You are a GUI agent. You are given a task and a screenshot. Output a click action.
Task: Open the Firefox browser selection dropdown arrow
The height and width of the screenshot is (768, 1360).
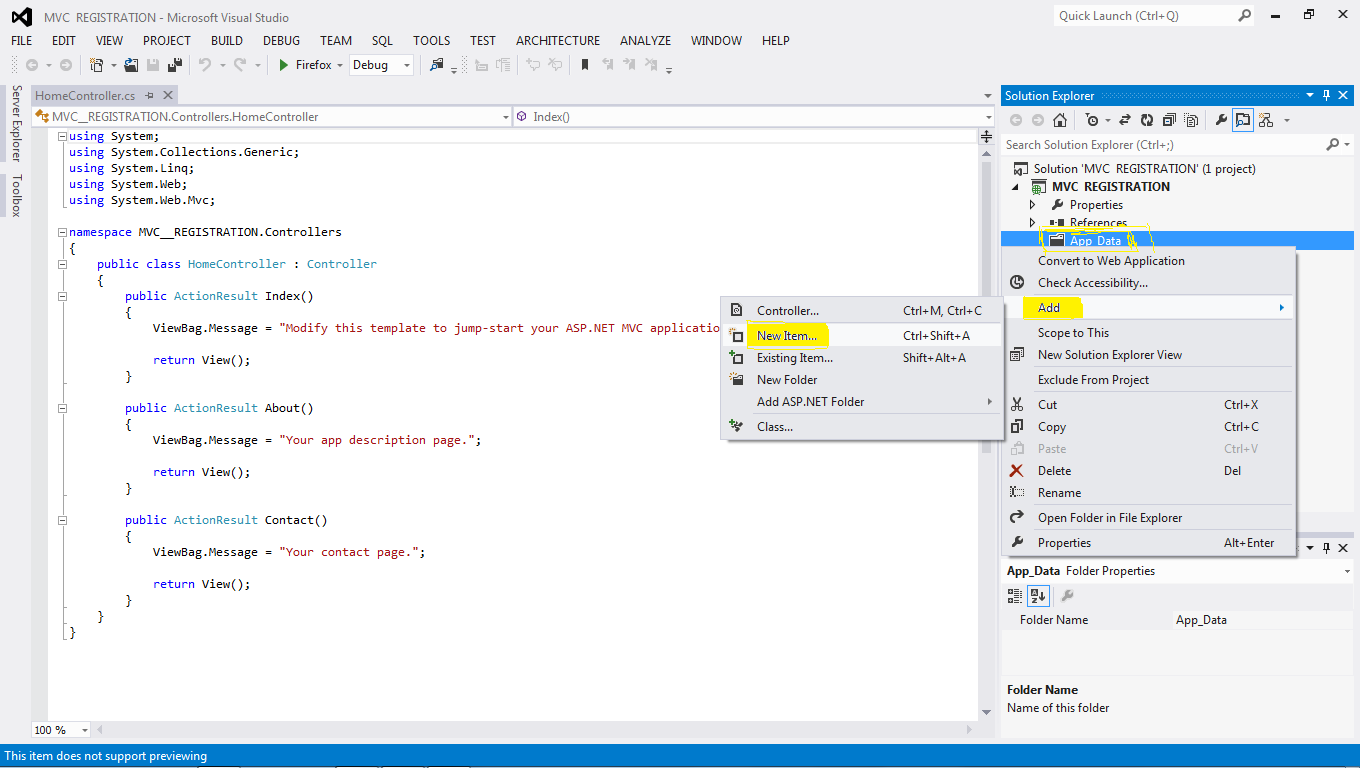tap(340, 65)
